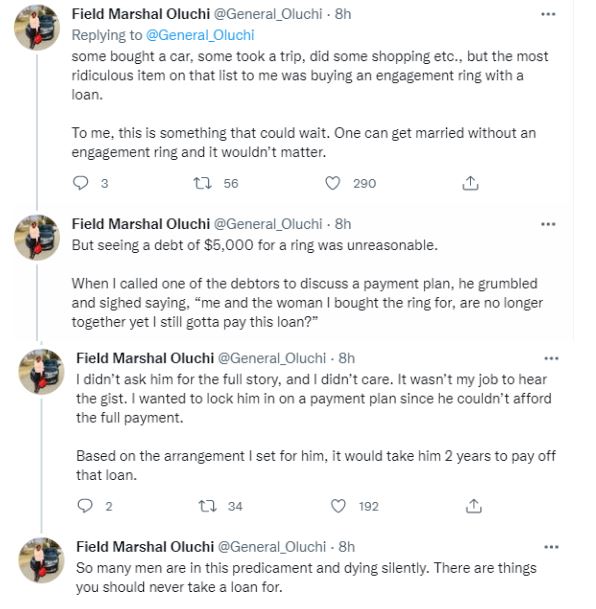Open Field Marshal Oluchi profile from first tweet
Image resolution: width=596 pixels, height=609 pixels.
pos(141,14)
